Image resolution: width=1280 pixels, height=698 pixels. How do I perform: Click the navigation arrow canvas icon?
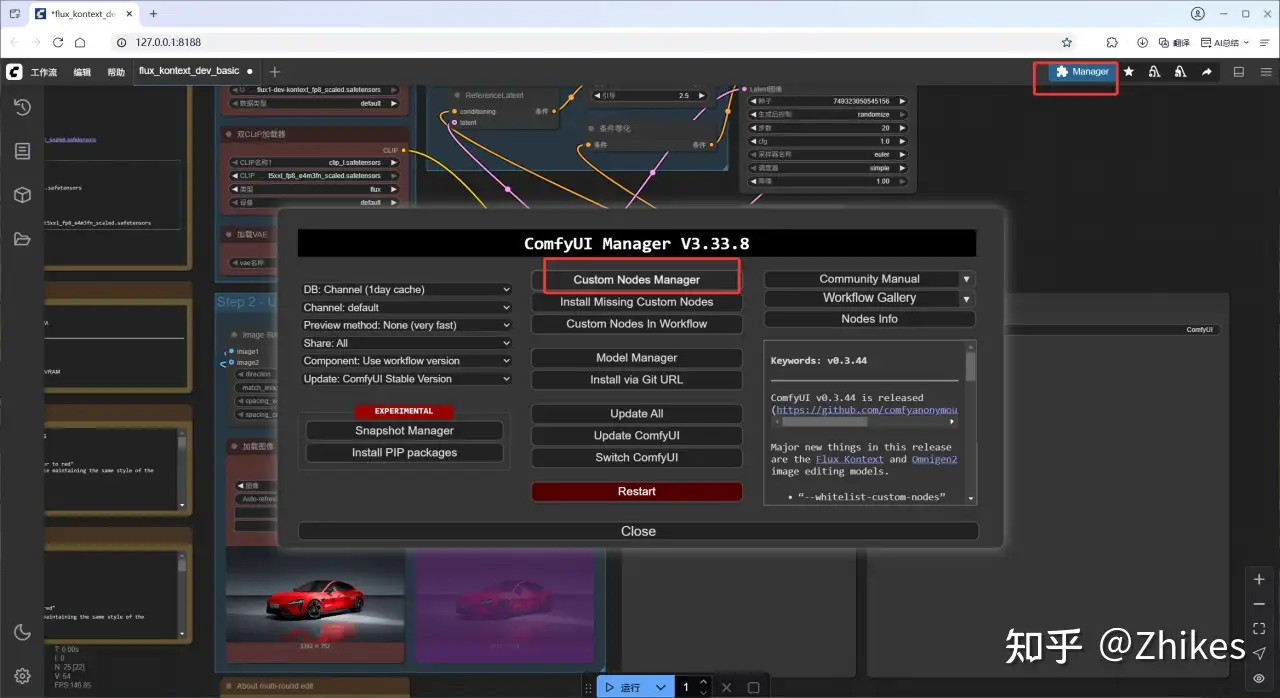coord(1259,653)
